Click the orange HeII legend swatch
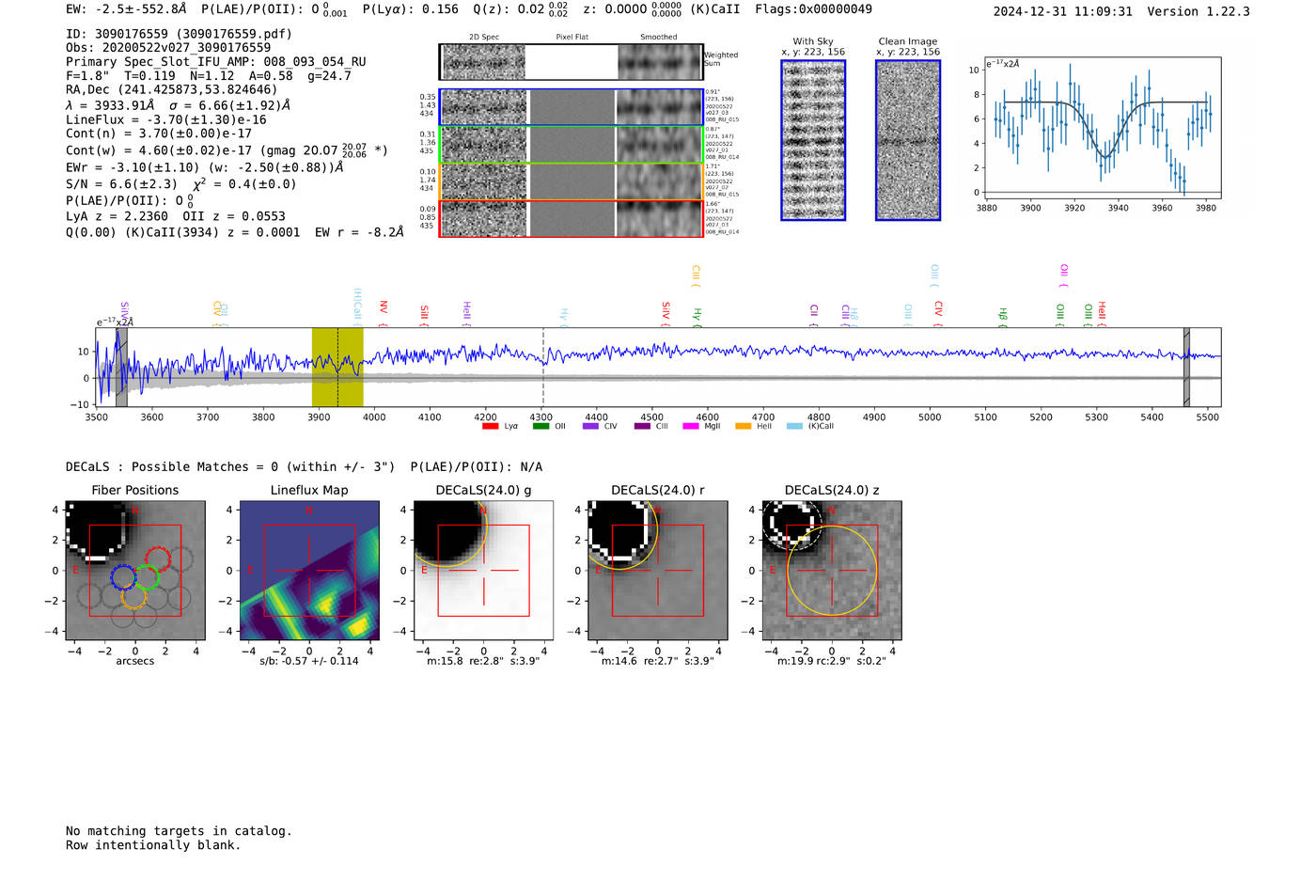 (743, 426)
